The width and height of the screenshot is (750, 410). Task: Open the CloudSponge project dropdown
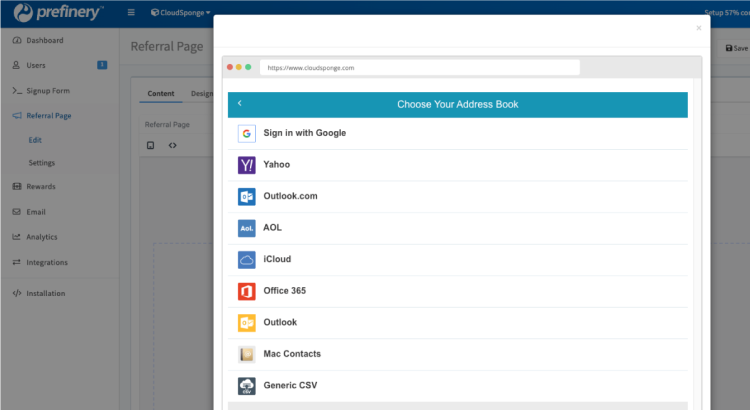click(x=180, y=13)
